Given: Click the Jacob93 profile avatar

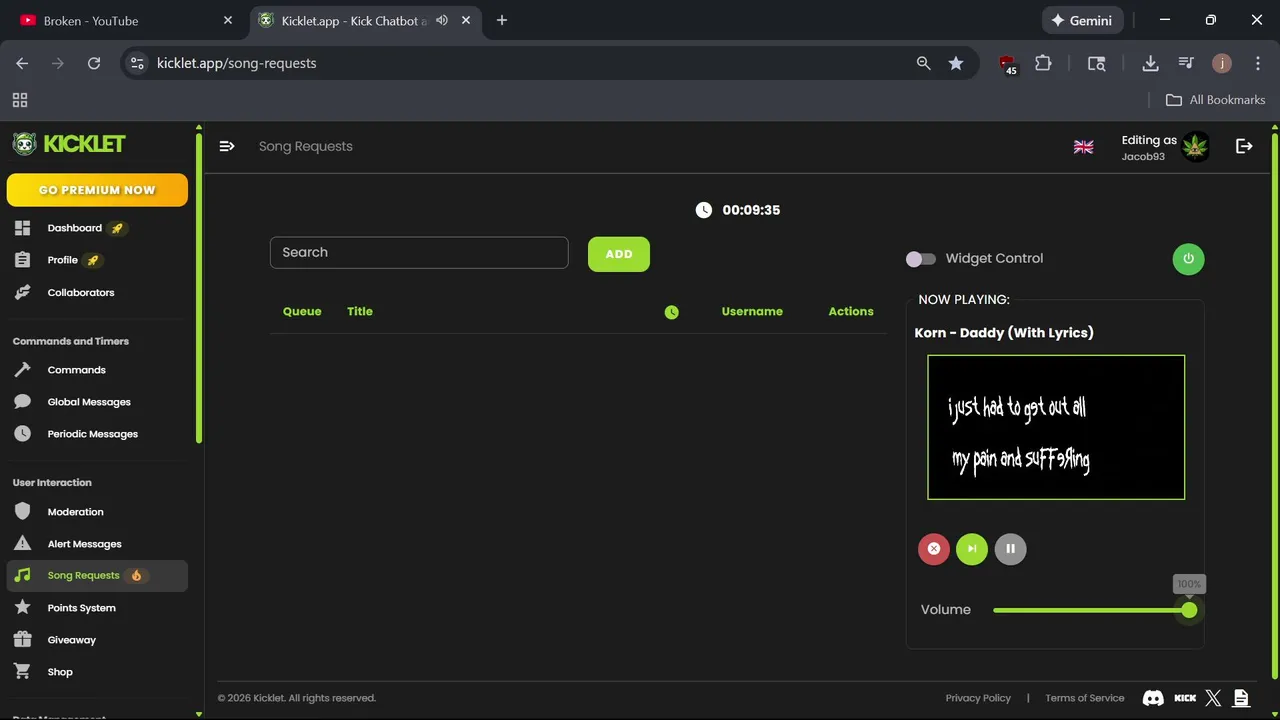Looking at the screenshot, I should coord(1195,147).
